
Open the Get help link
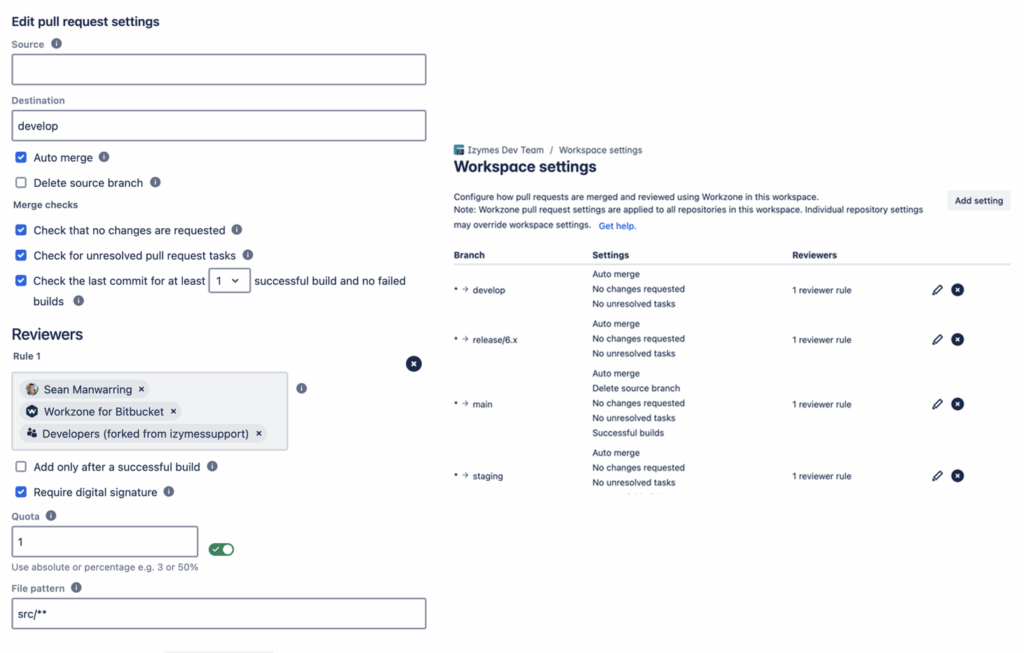617,226
